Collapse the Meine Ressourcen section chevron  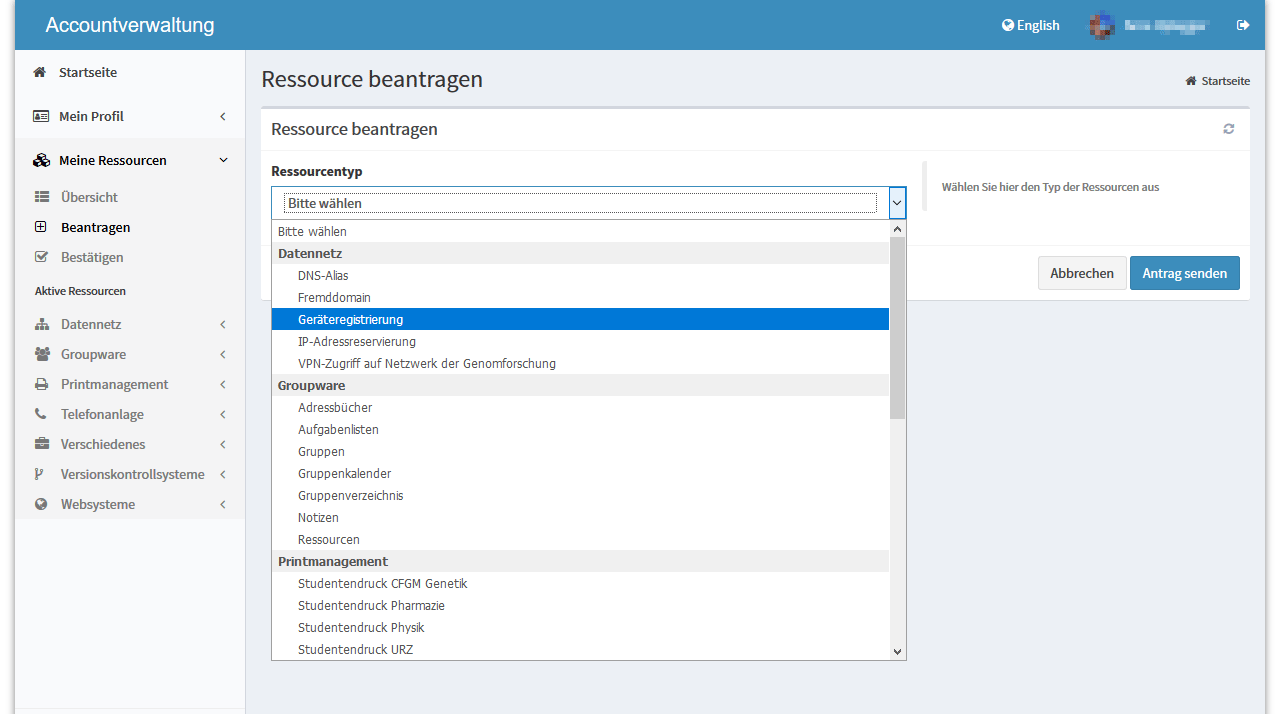223,160
